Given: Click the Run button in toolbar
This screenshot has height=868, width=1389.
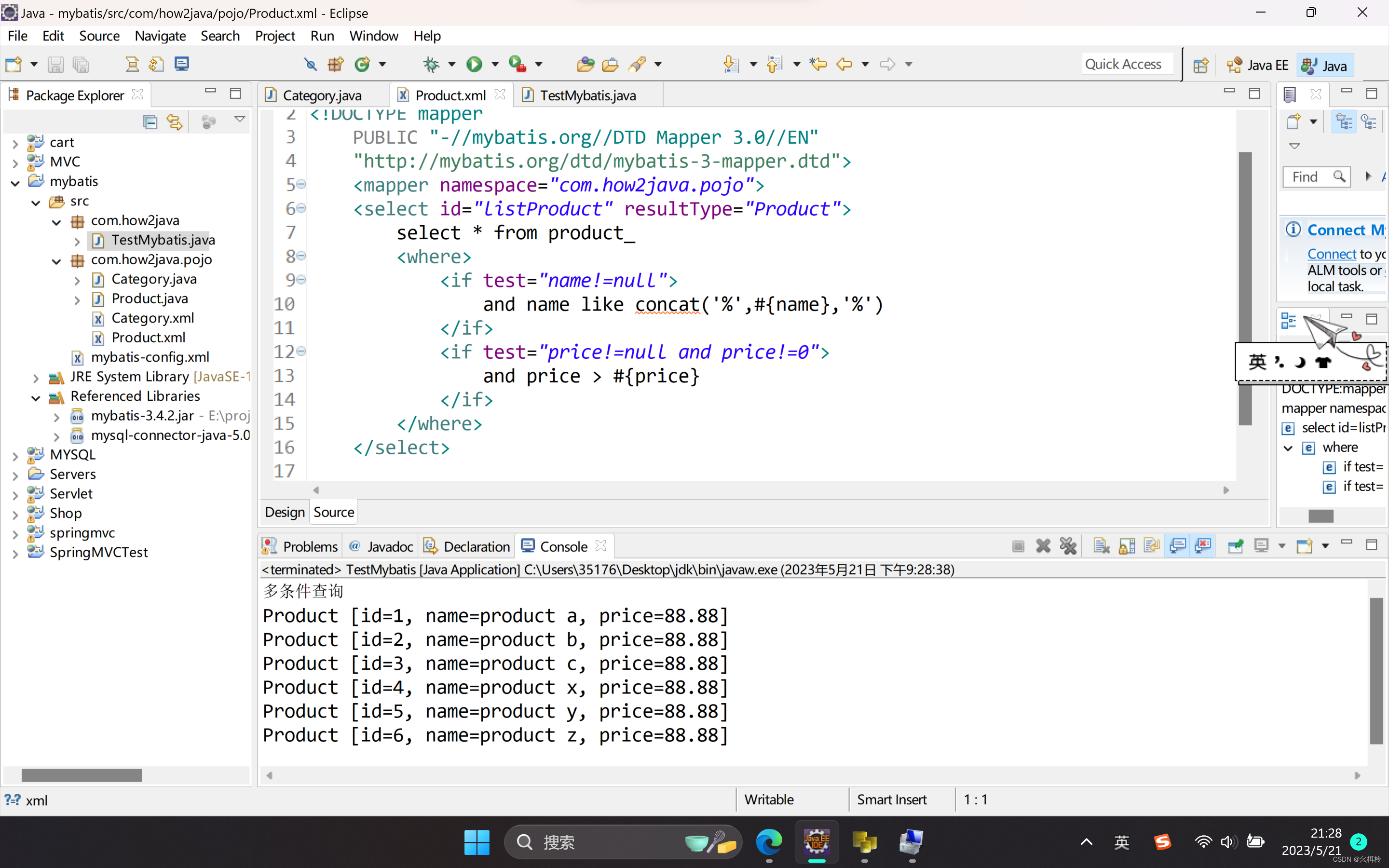Looking at the screenshot, I should click(x=474, y=64).
